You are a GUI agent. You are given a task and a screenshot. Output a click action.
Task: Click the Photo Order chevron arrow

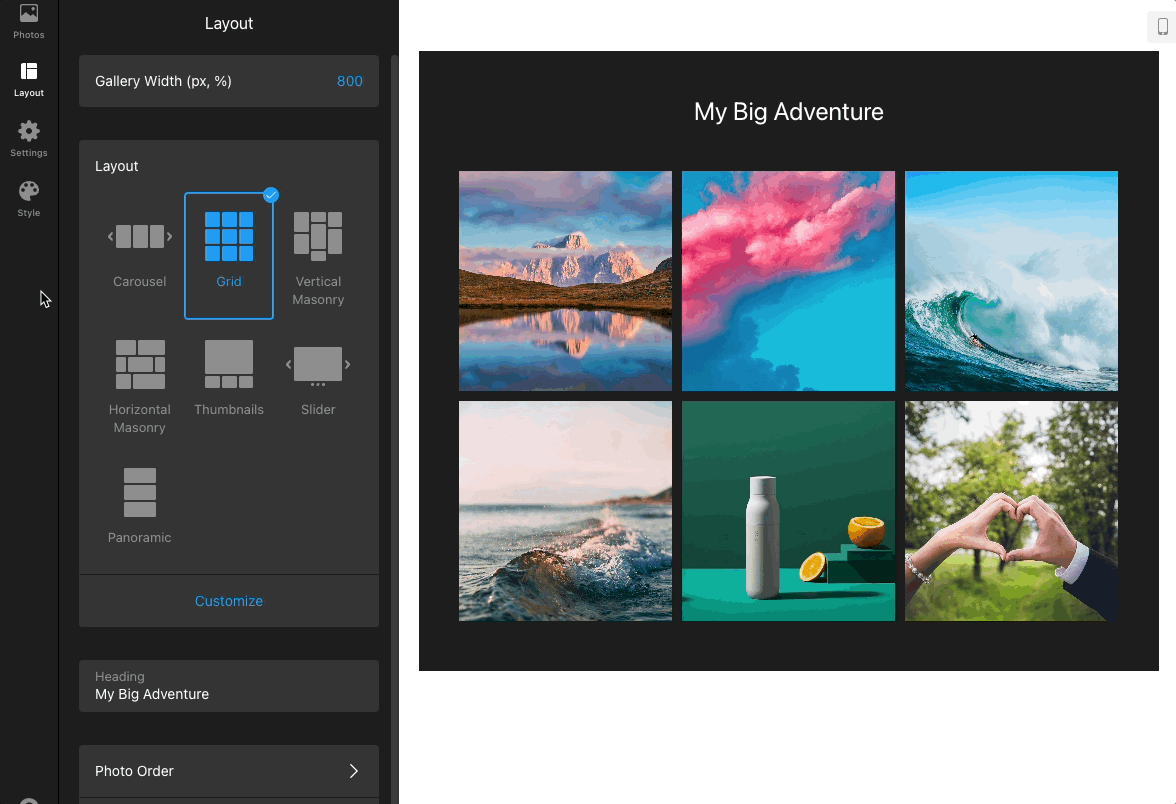click(x=353, y=771)
